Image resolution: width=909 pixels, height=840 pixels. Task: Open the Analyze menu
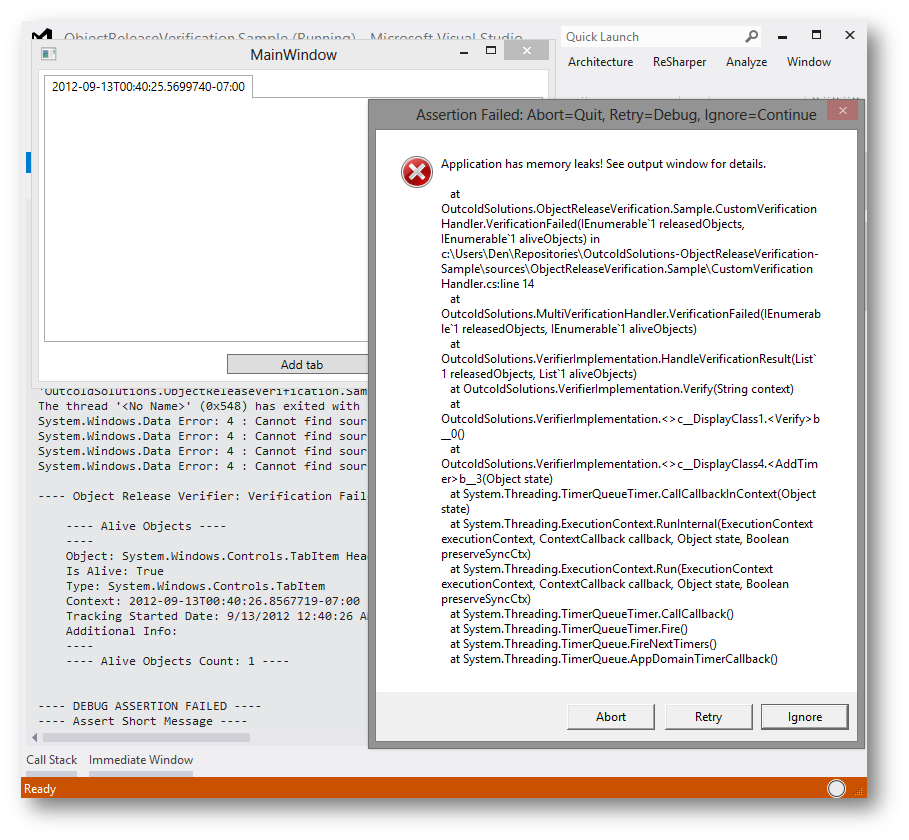point(747,62)
